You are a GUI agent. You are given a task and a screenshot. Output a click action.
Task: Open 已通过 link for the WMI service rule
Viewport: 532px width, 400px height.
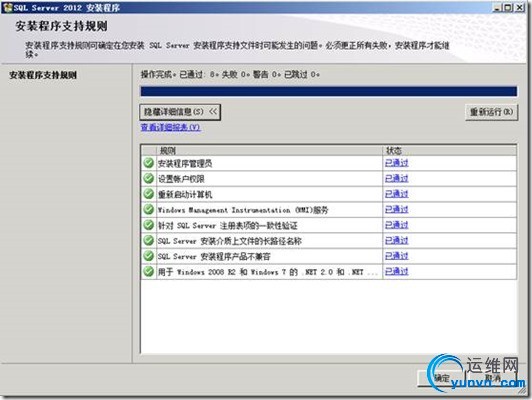397,210
